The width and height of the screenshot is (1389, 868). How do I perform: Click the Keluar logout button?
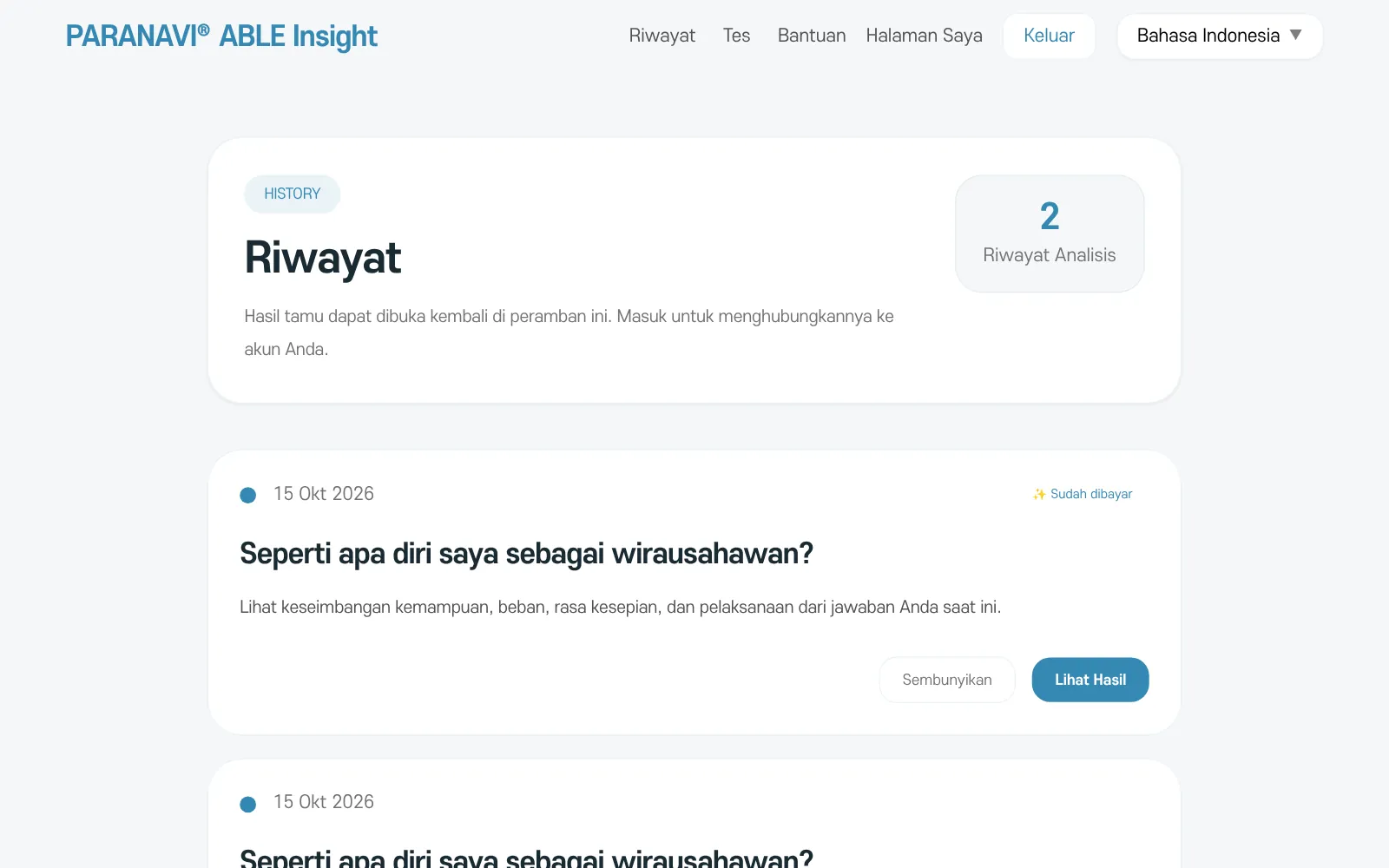tap(1049, 36)
